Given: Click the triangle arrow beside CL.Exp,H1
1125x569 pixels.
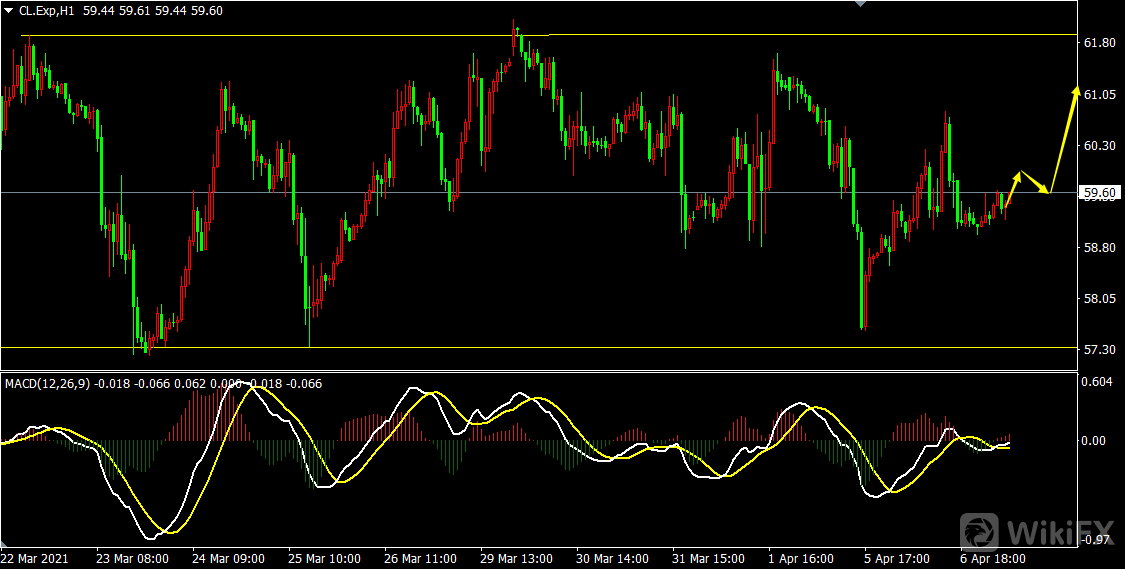Looking at the screenshot, I should tap(9, 10).
